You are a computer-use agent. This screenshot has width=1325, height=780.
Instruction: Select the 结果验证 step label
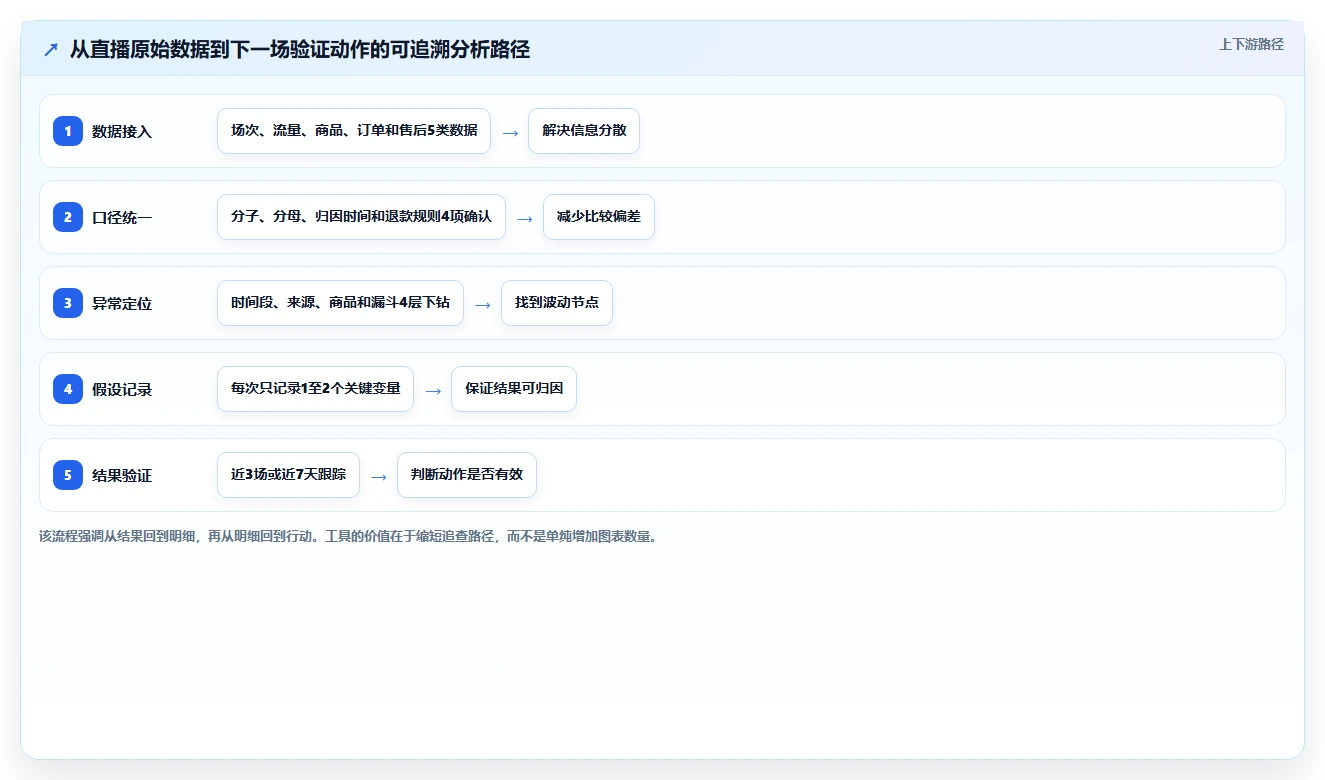[122, 475]
